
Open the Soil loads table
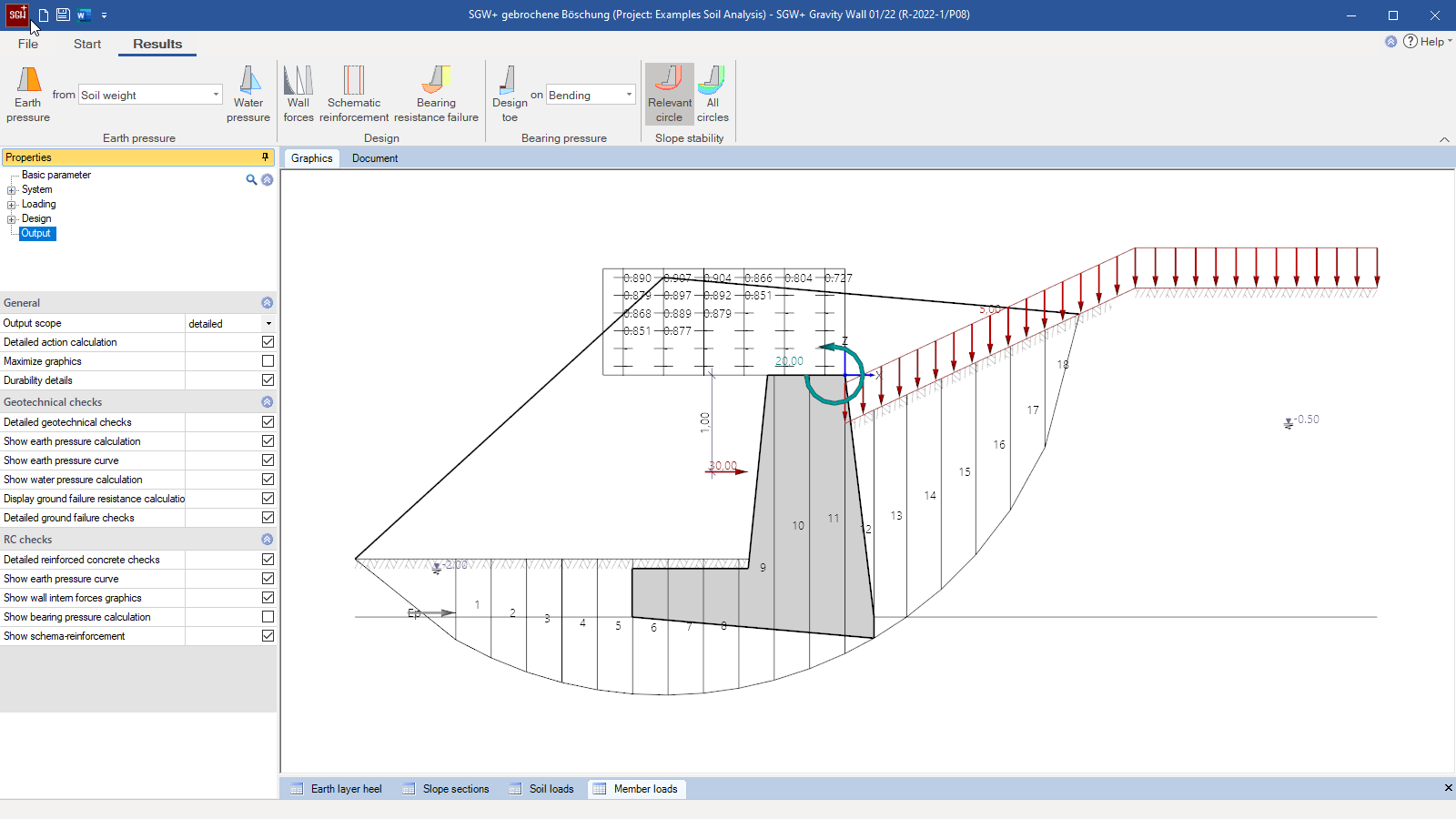click(541, 789)
